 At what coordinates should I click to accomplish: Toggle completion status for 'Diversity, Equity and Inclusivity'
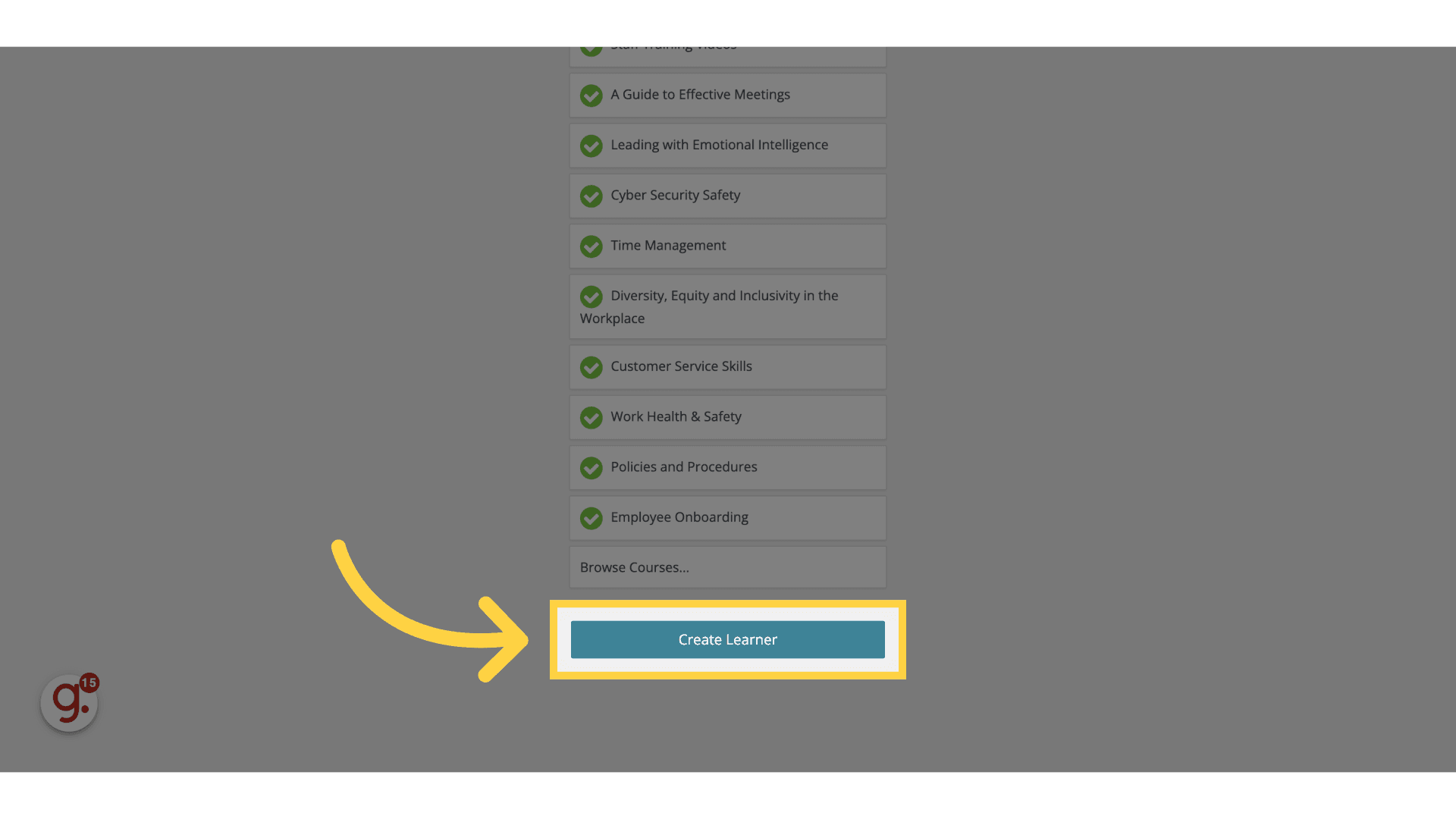tap(591, 296)
